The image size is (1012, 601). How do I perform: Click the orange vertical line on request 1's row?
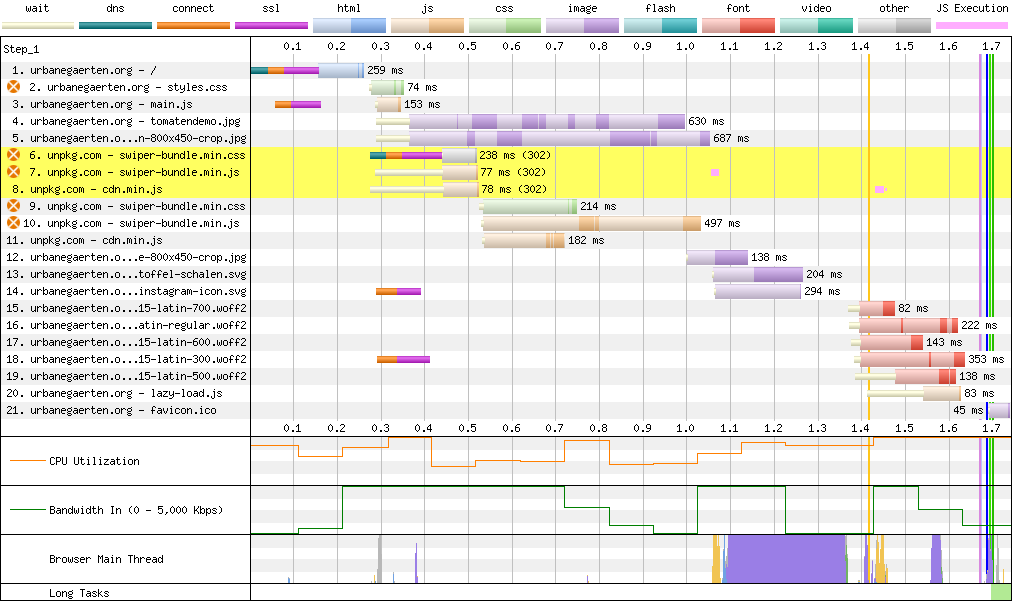[869, 70]
